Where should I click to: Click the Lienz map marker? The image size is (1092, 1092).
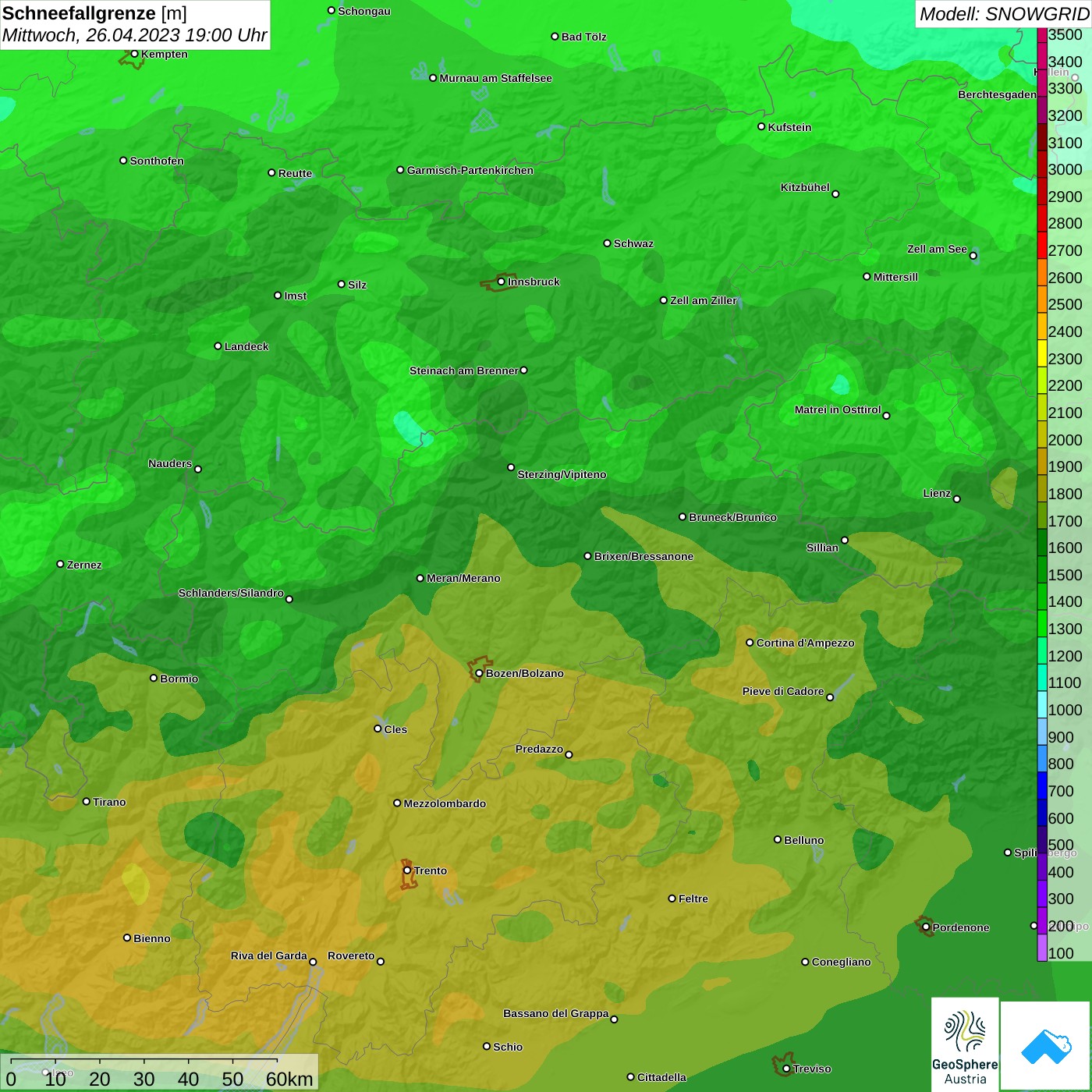957,499
